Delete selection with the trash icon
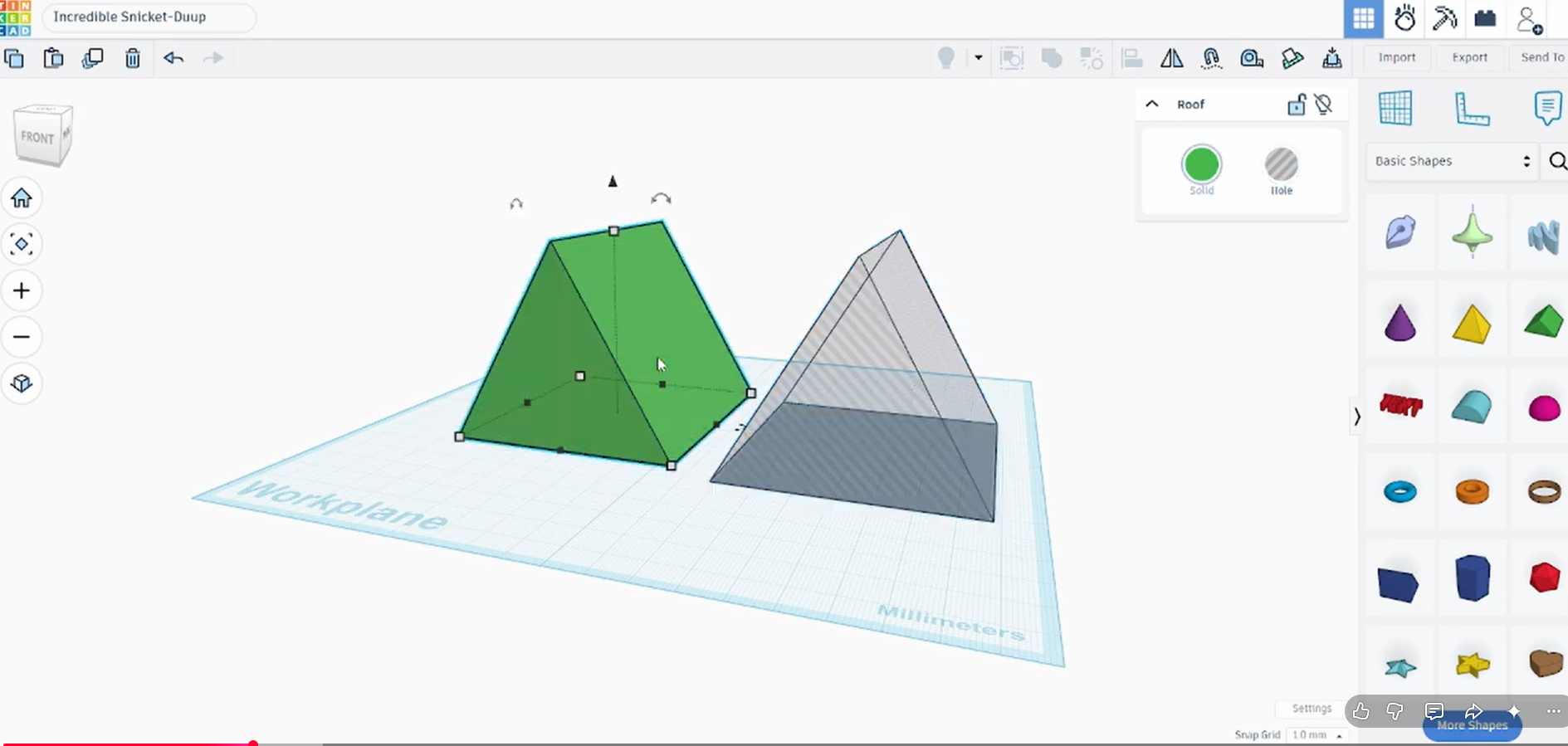1568x746 pixels. (x=133, y=58)
